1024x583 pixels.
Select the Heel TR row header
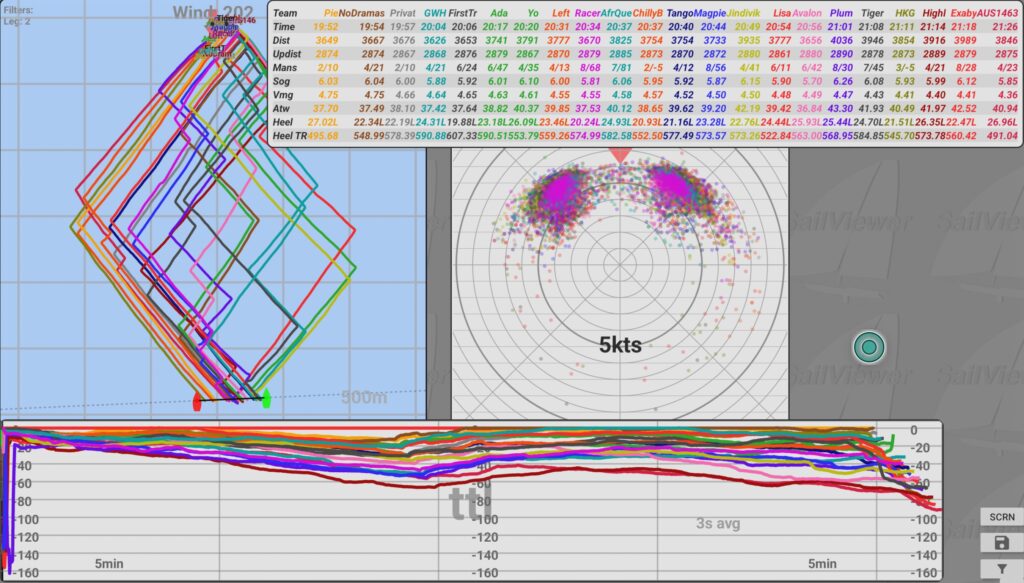tap(289, 136)
